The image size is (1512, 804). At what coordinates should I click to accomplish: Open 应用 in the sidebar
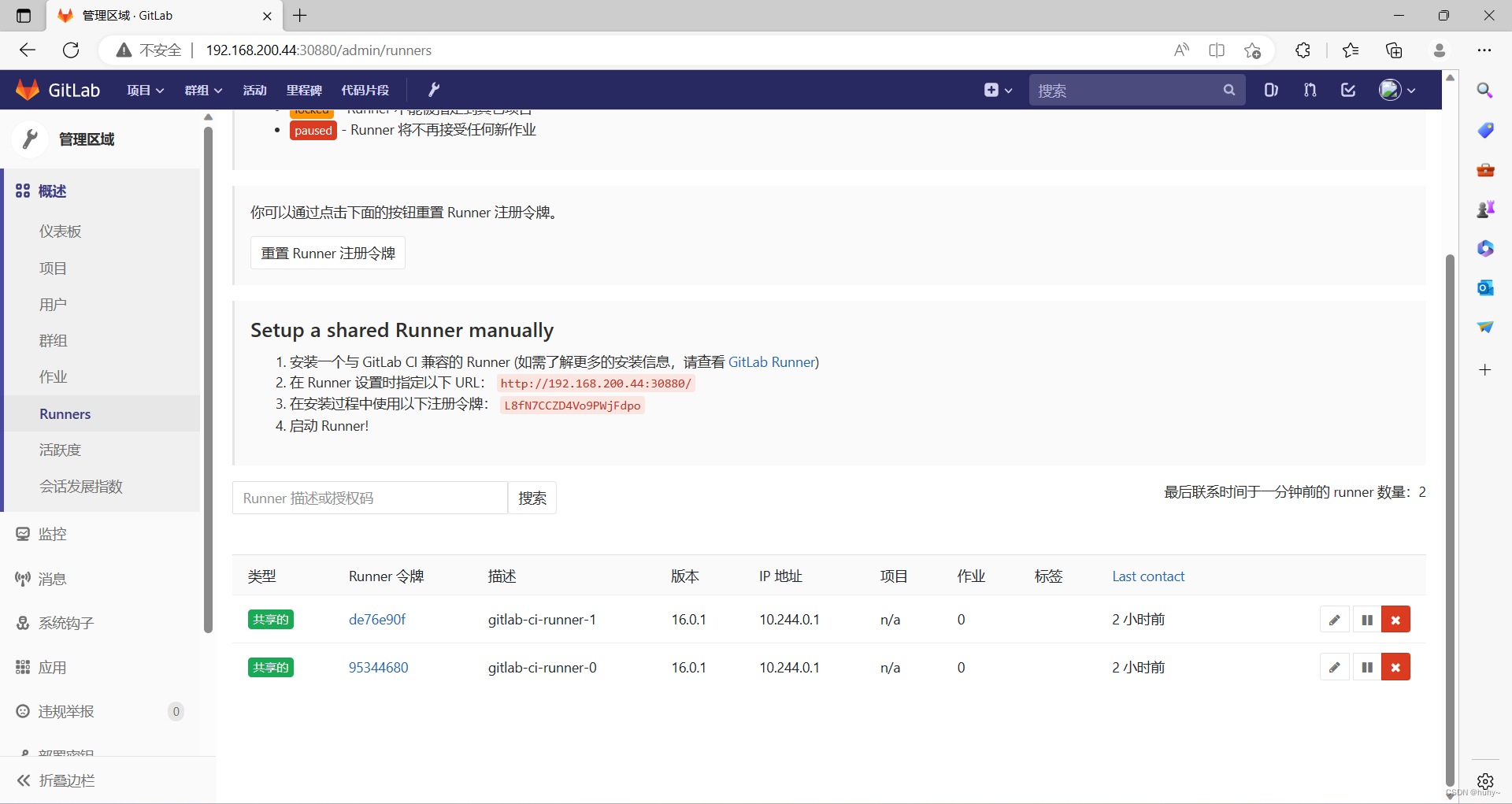pos(52,668)
